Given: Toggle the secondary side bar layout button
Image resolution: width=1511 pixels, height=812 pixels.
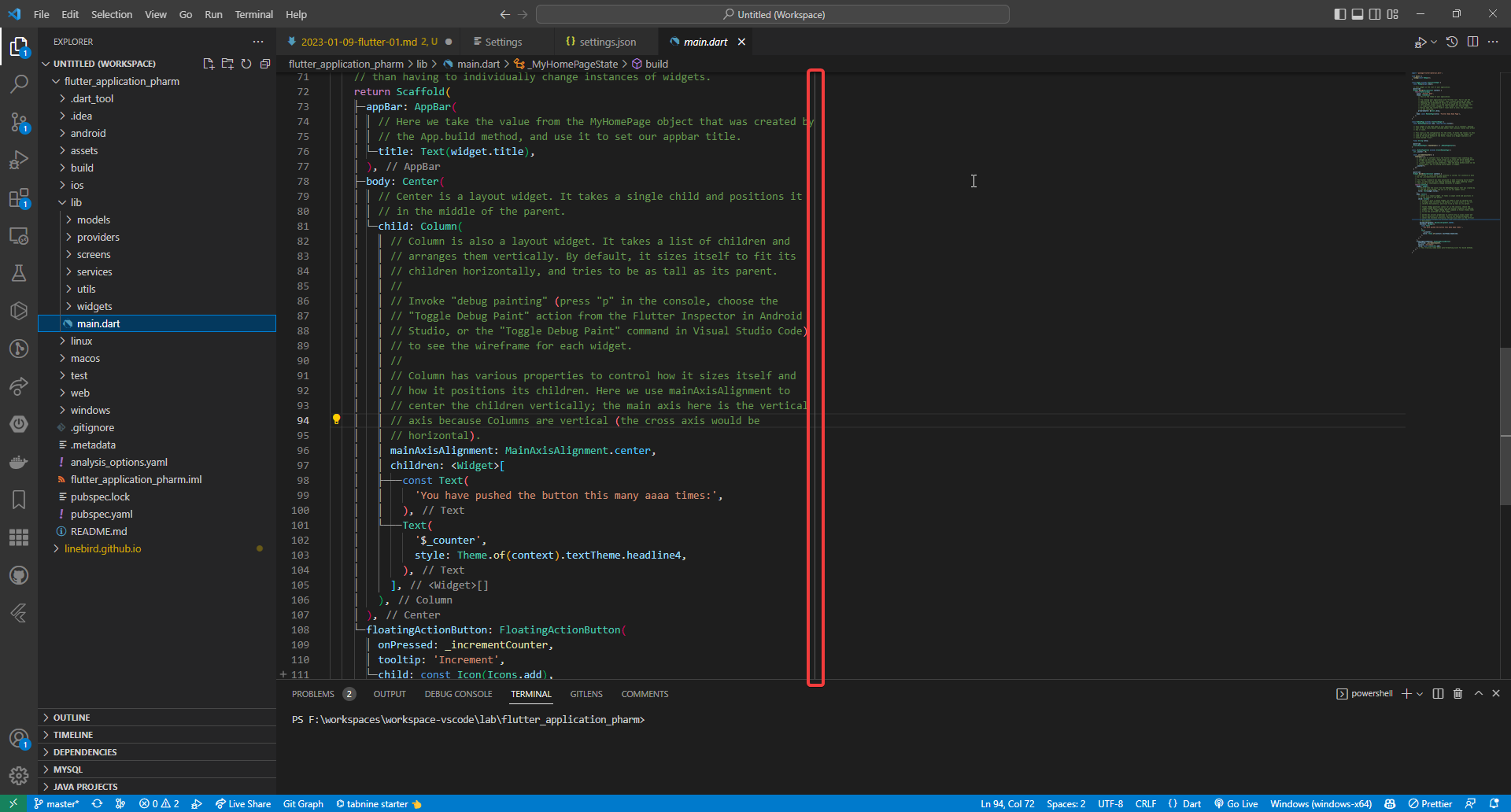Looking at the screenshot, I should [1375, 14].
